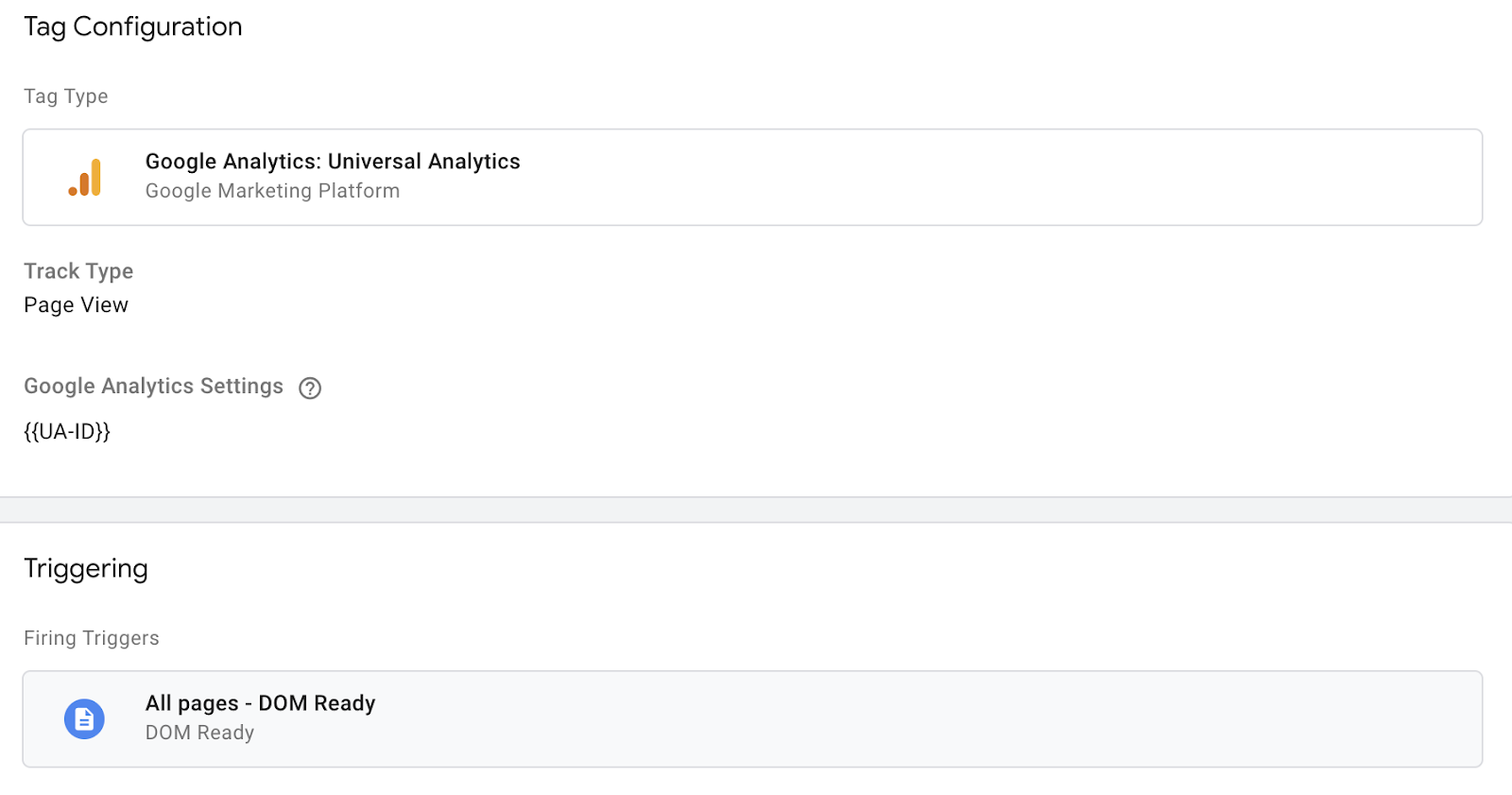Click the Track Type label
Image resolution: width=1512 pixels, height=795 pixels.
pyautogui.click(x=78, y=271)
